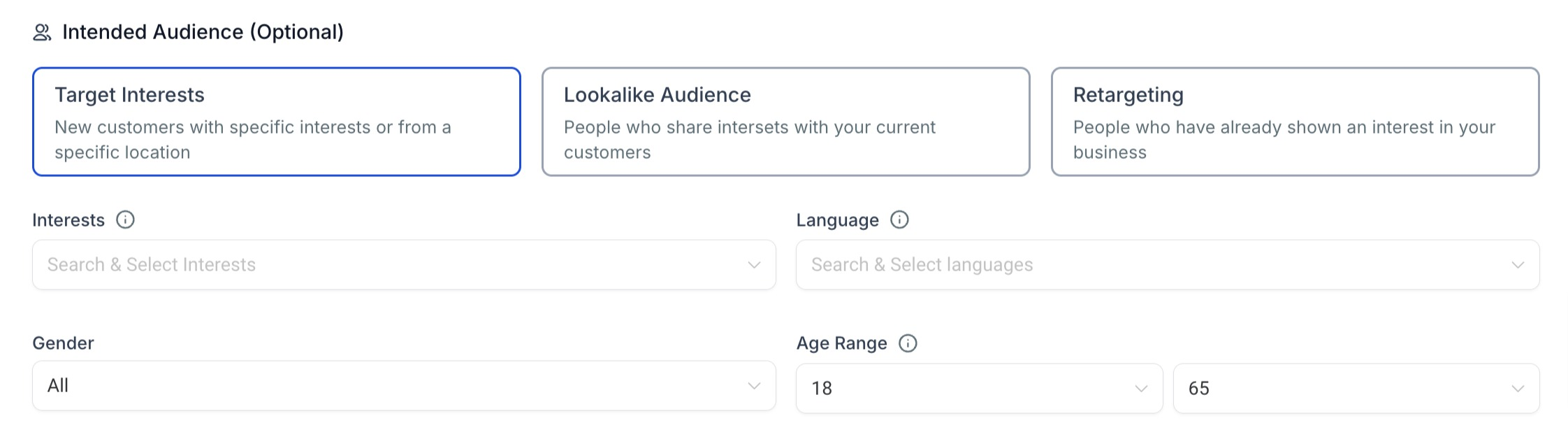Select the Lookalike Audience option
This screenshot has height=439, width=1568.
point(785,122)
